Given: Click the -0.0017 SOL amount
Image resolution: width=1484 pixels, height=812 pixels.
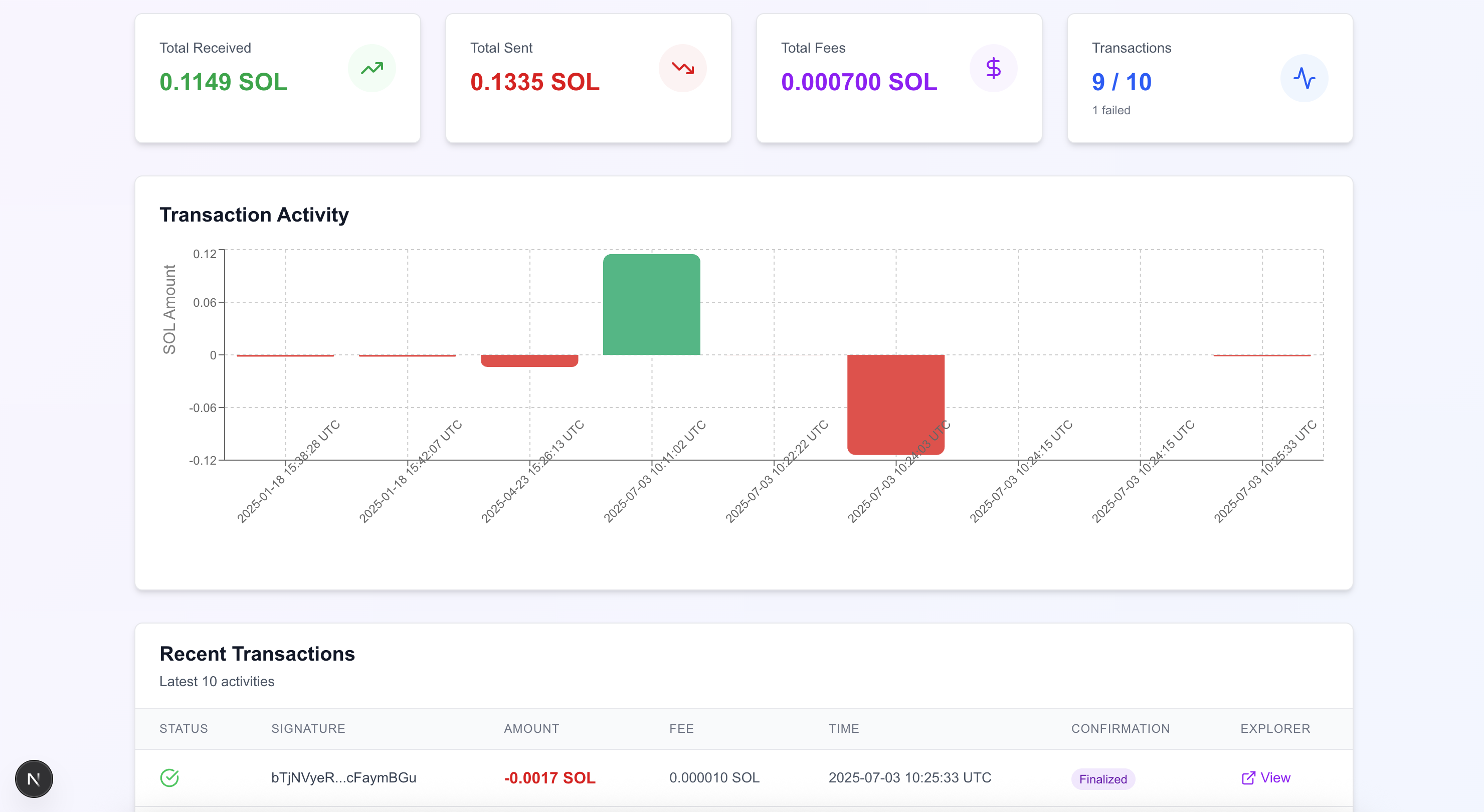Looking at the screenshot, I should tap(549, 777).
